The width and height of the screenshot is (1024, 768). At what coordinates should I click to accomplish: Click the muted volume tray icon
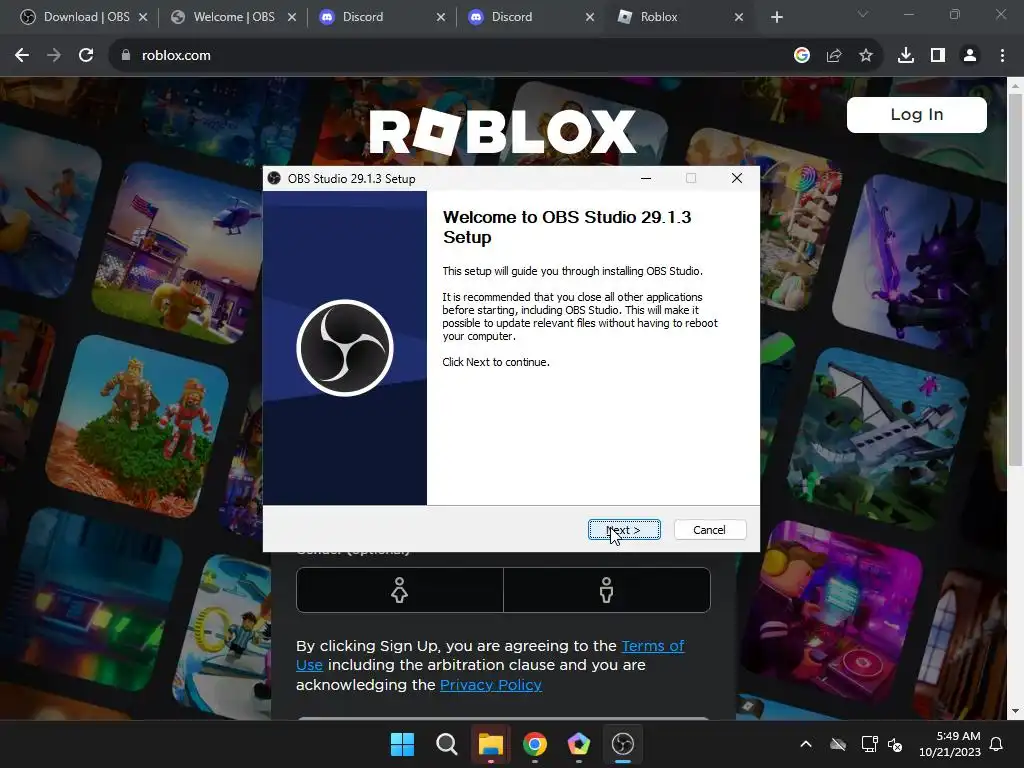click(x=895, y=744)
